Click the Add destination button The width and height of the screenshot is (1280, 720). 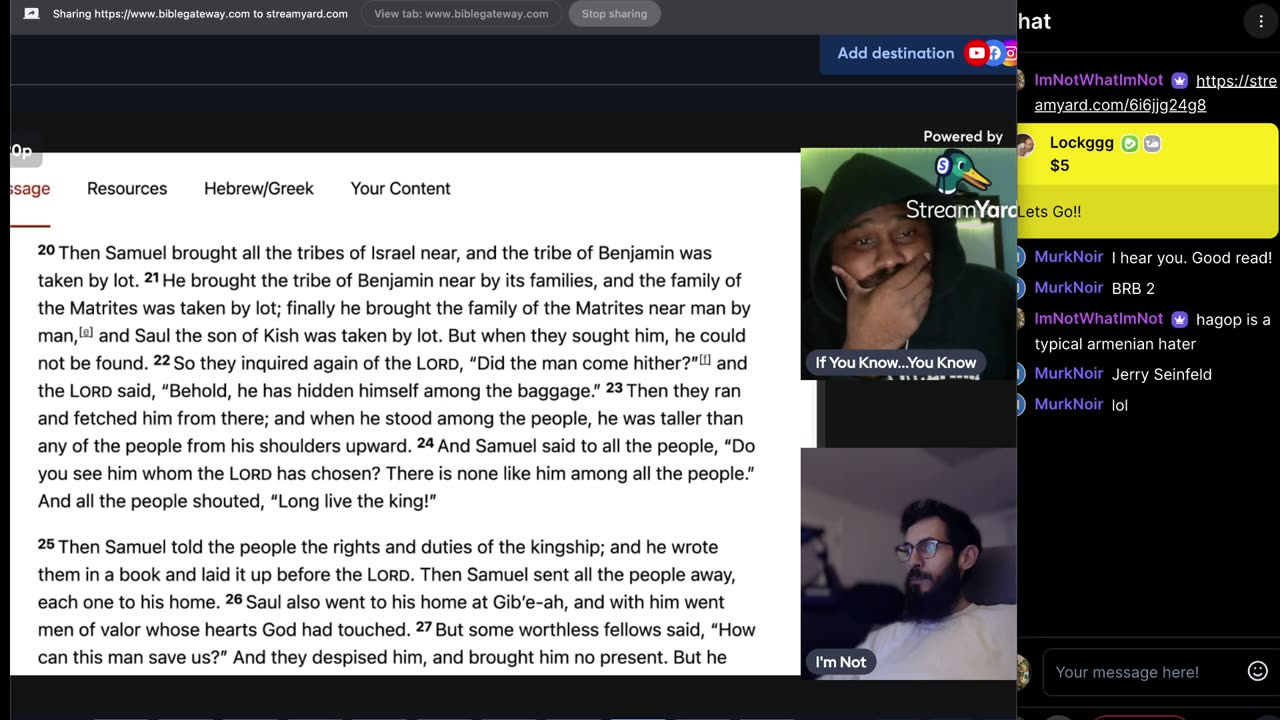896,53
